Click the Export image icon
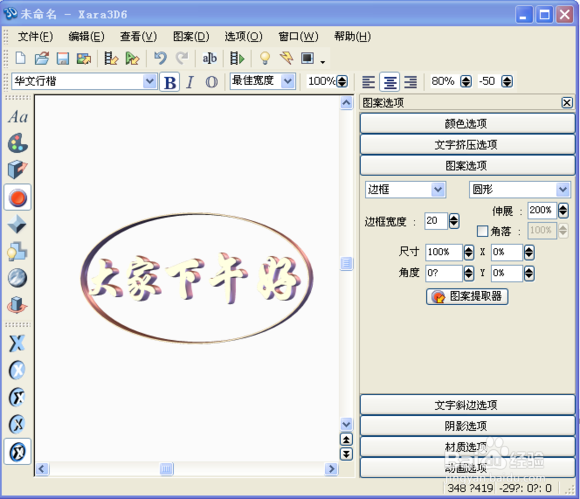Image resolution: width=580 pixels, height=499 pixels. (84, 58)
